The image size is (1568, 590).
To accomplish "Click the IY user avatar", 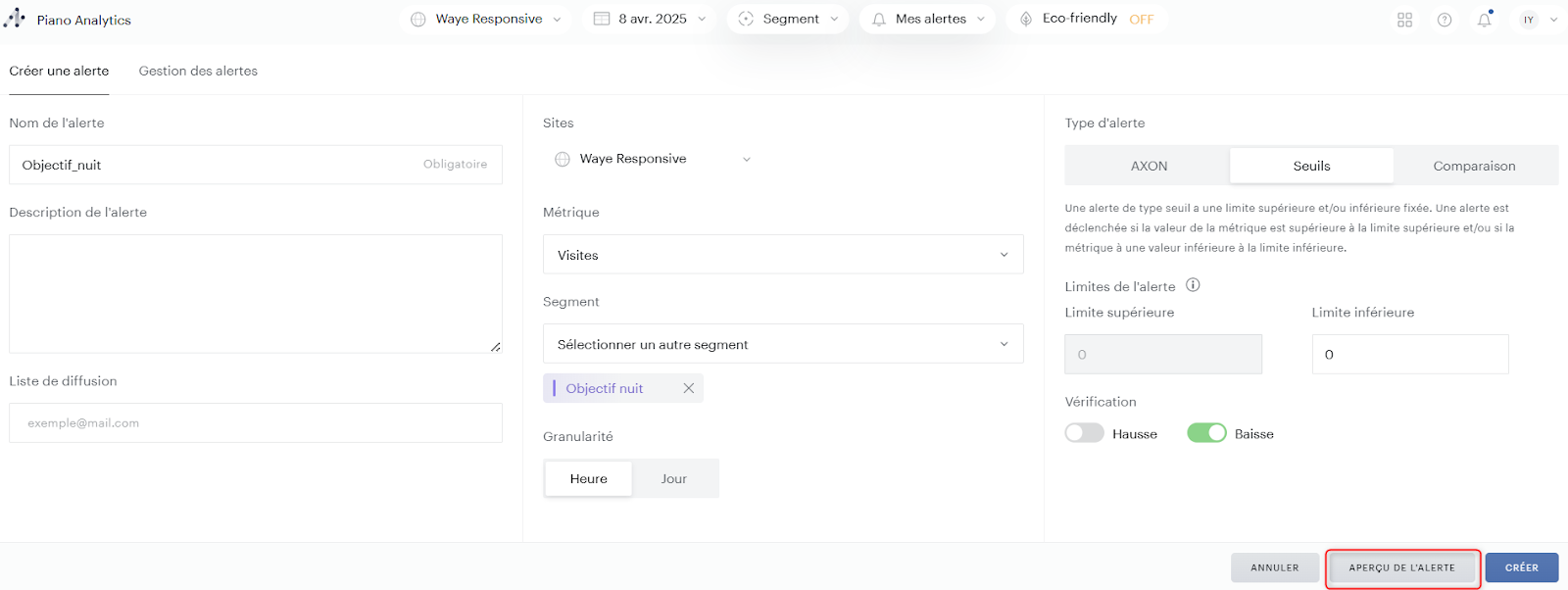I will click(1529, 20).
